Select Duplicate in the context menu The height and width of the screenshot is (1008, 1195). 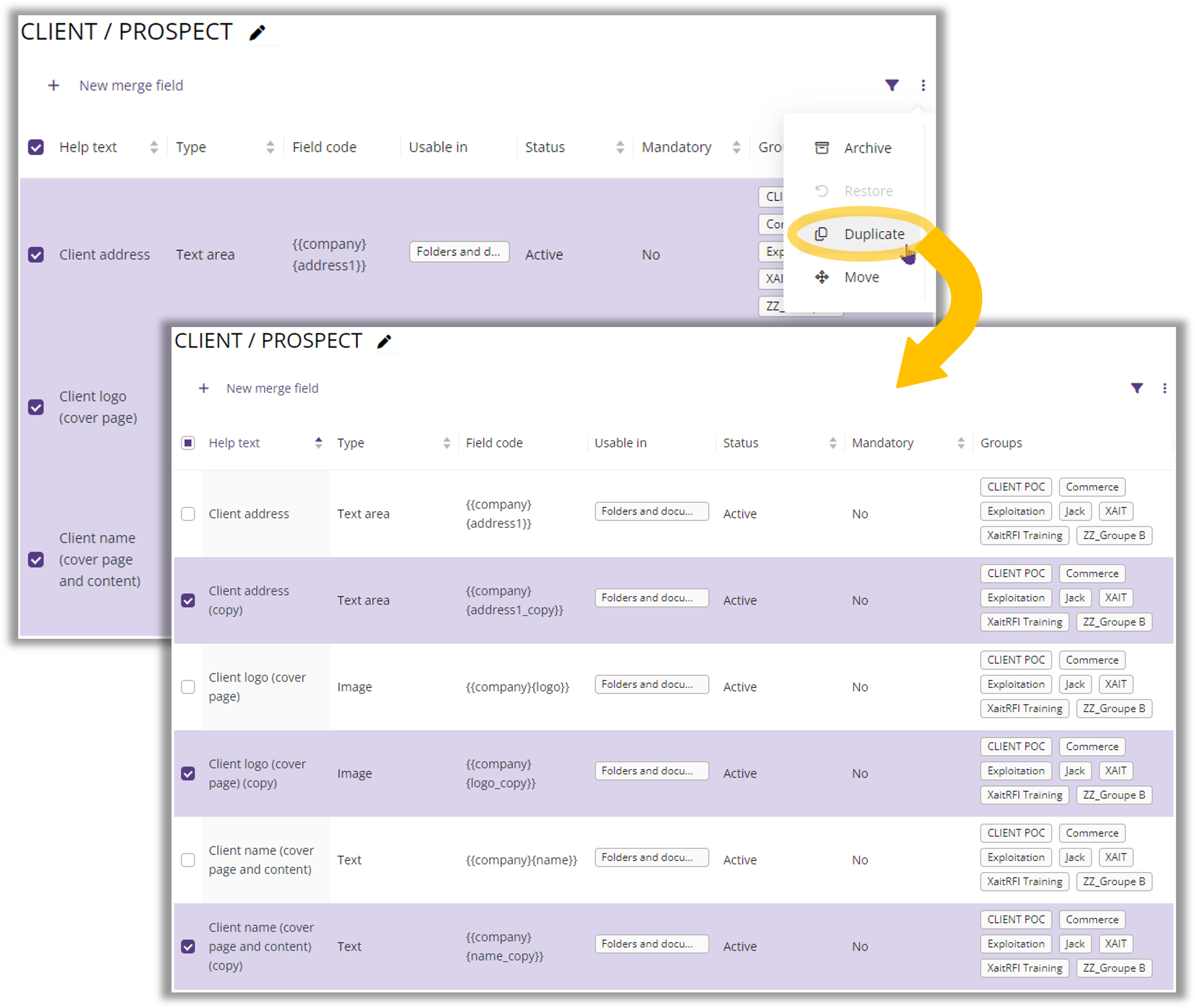click(x=874, y=234)
